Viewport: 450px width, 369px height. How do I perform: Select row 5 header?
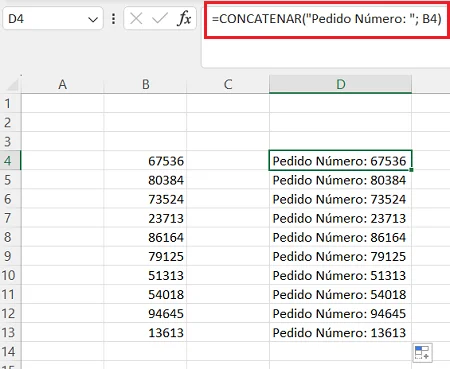click(x=10, y=180)
